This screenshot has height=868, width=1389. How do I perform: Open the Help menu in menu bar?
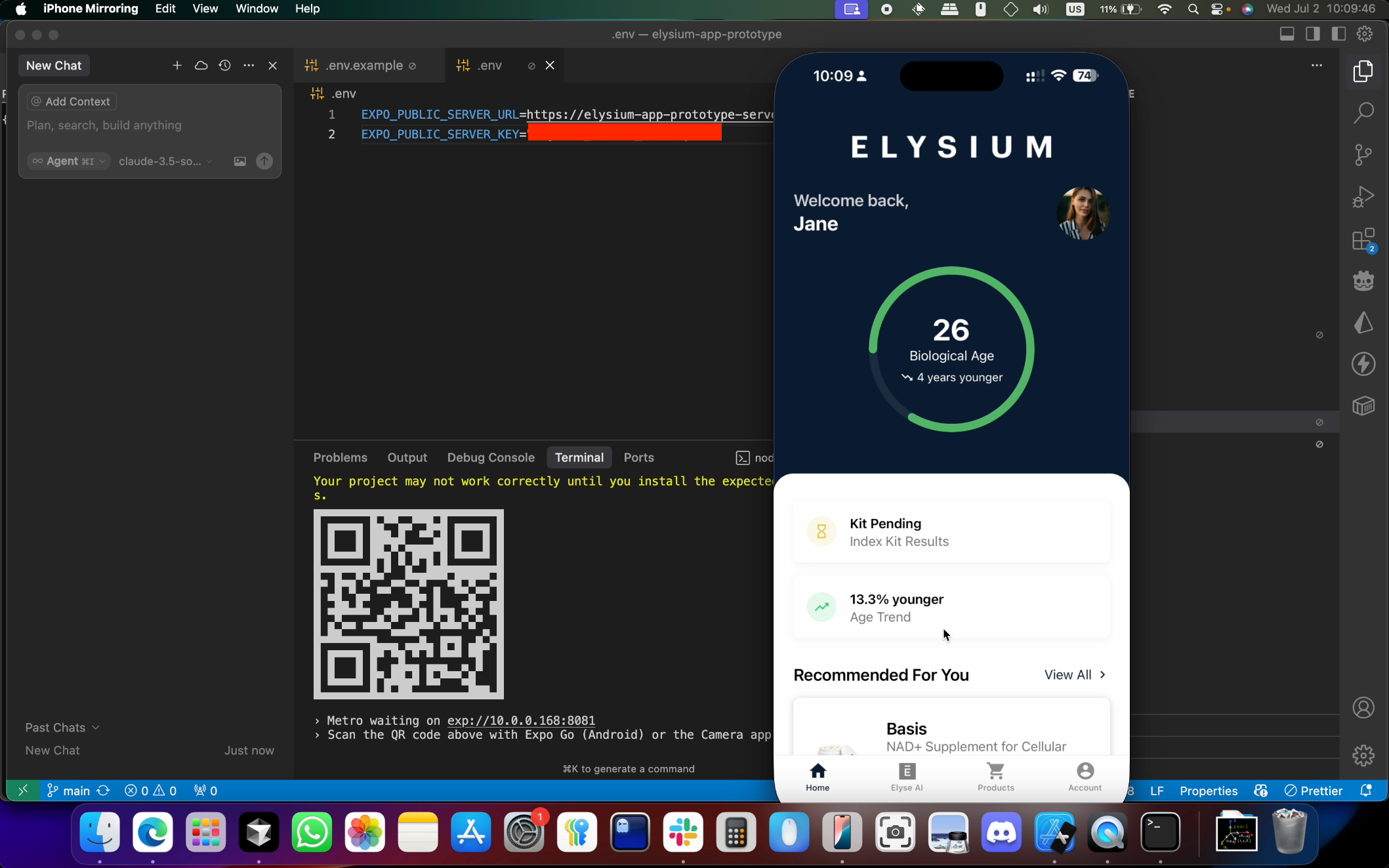coord(307,9)
